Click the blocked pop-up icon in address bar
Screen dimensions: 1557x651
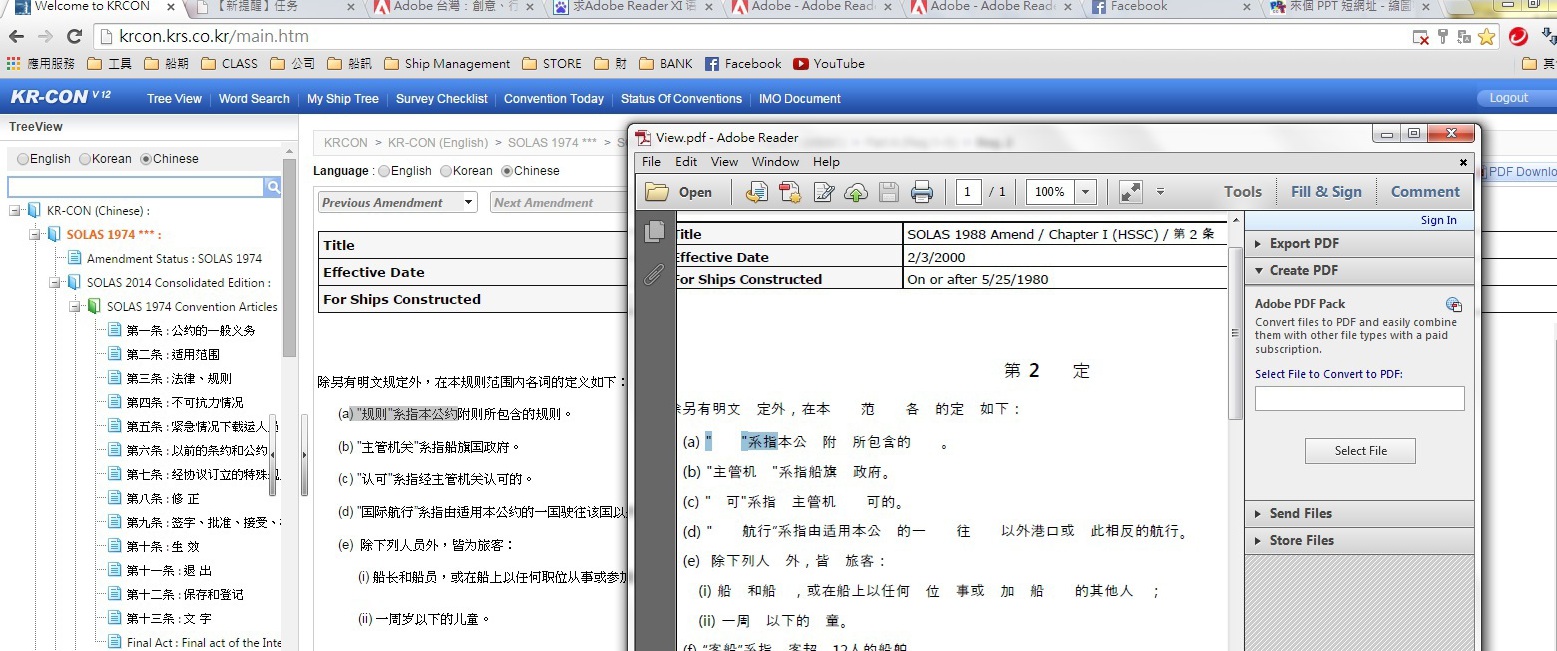click(x=1420, y=37)
